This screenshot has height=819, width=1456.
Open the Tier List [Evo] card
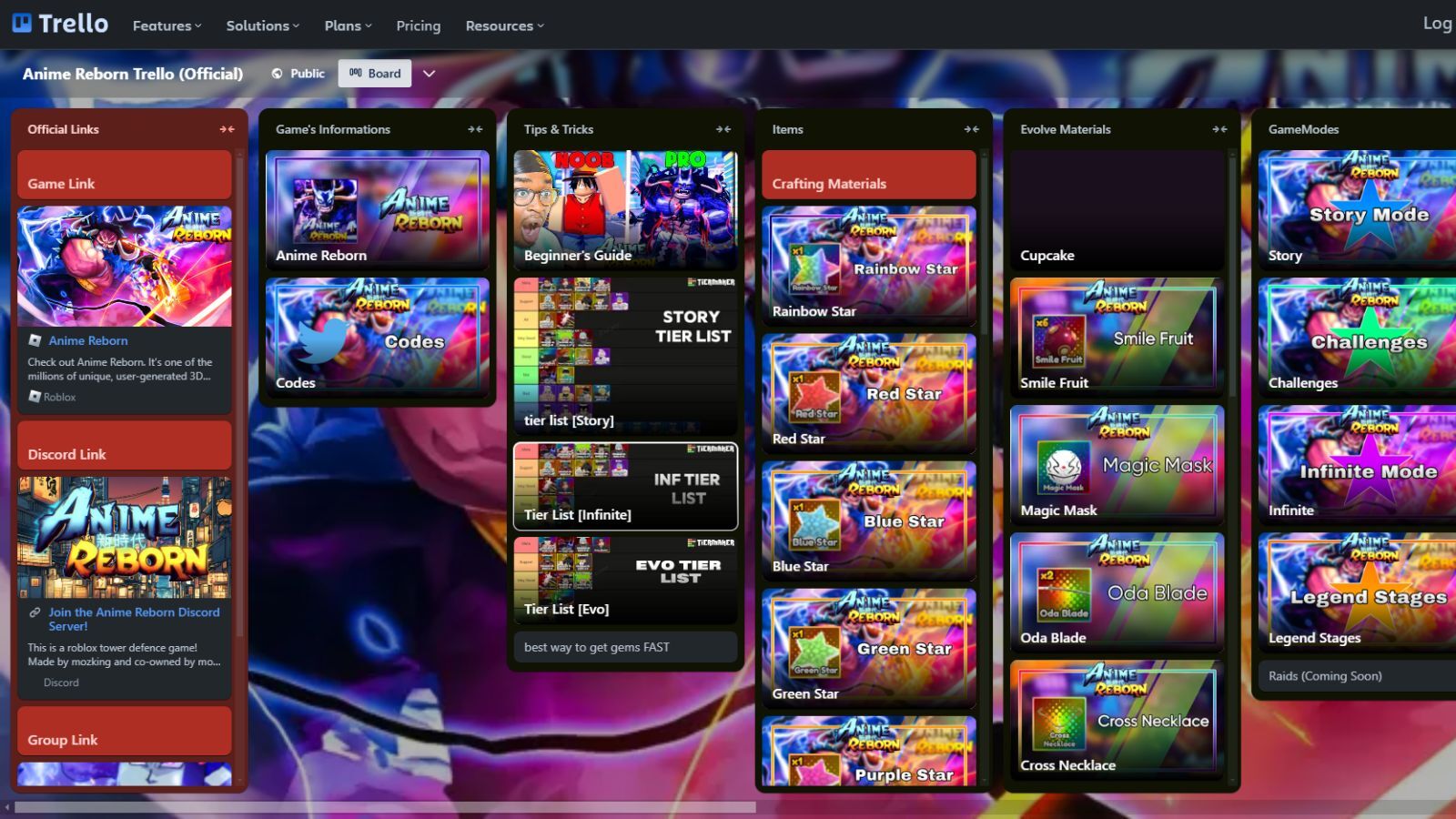[625, 581]
